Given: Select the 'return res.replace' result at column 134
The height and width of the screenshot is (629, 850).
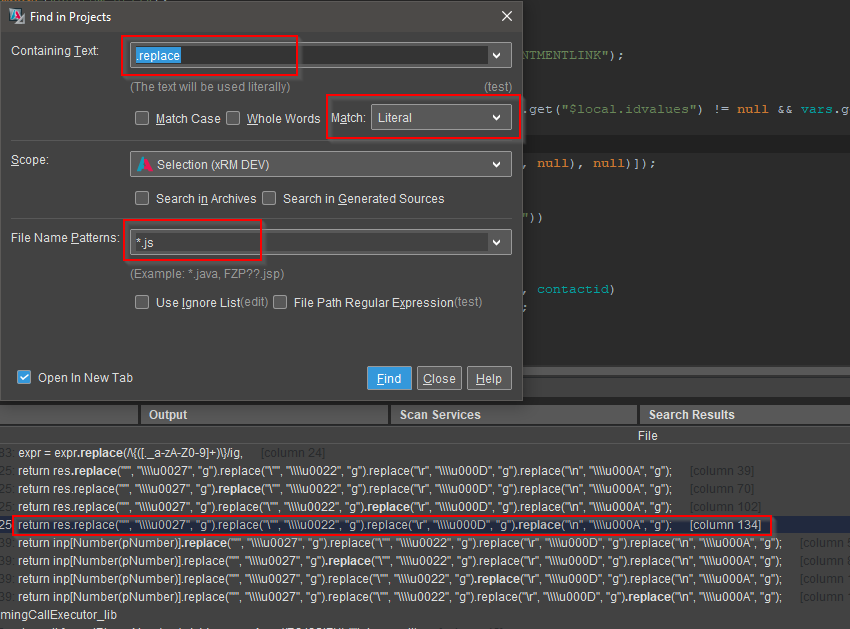Looking at the screenshot, I should pyautogui.click(x=425, y=524).
